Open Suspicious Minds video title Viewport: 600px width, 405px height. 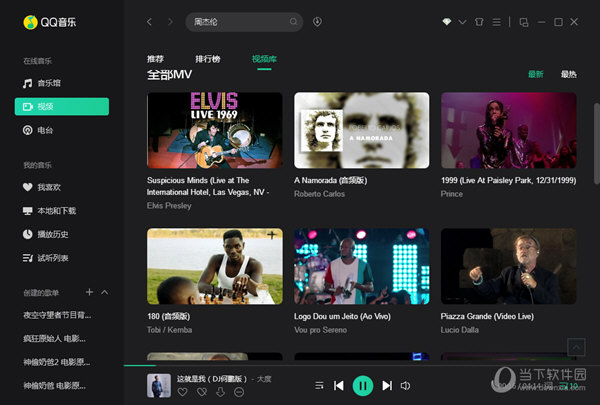[x=208, y=186]
